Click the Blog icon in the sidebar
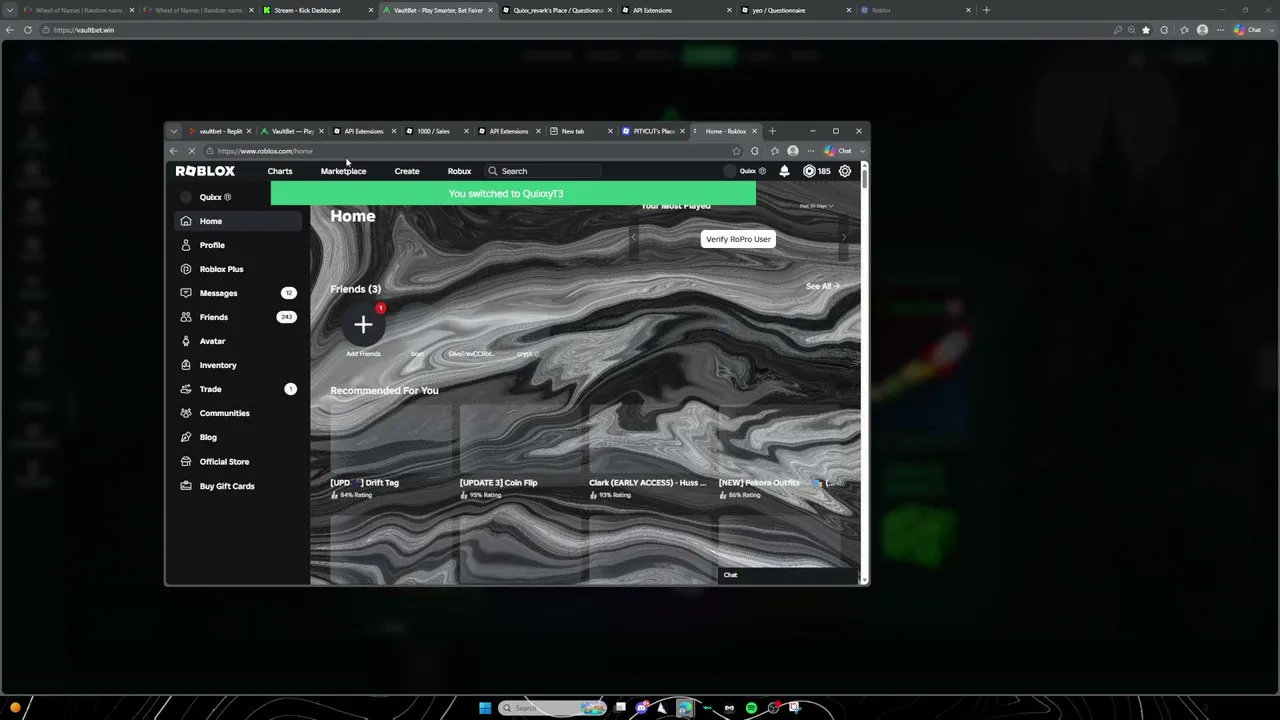The height and width of the screenshot is (720, 1280). [x=186, y=437]
